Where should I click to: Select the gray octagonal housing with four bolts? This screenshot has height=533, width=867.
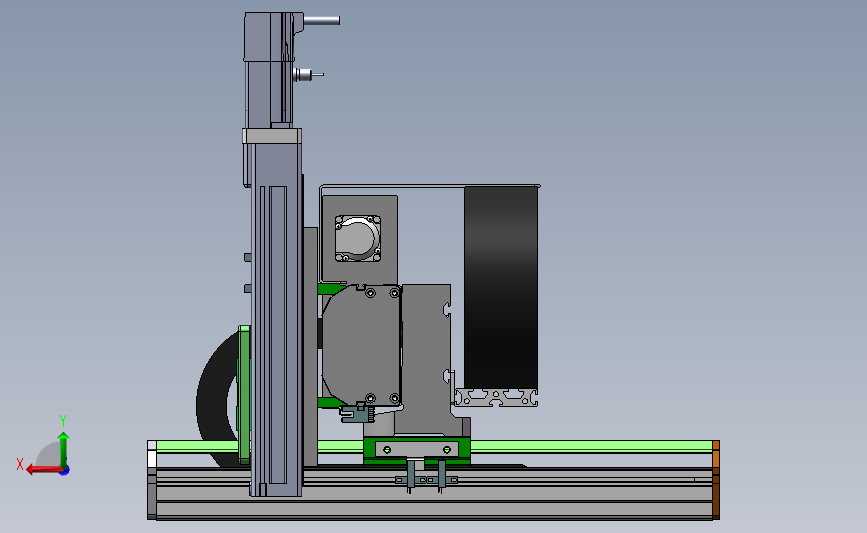(362, 346)
